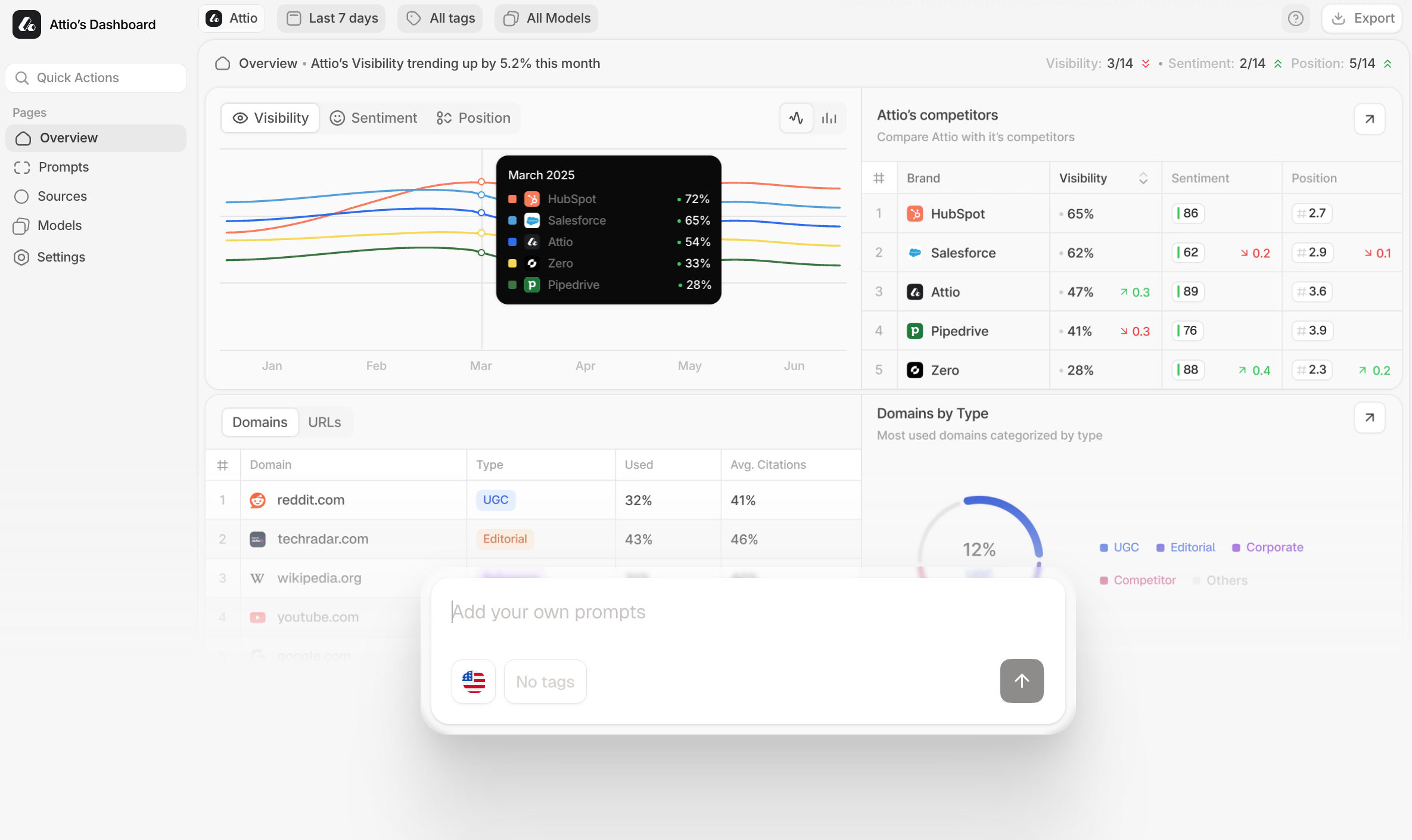Open the help icon near Export
This screenshot has width=1412, height=840.
(x=1295, y=18)
